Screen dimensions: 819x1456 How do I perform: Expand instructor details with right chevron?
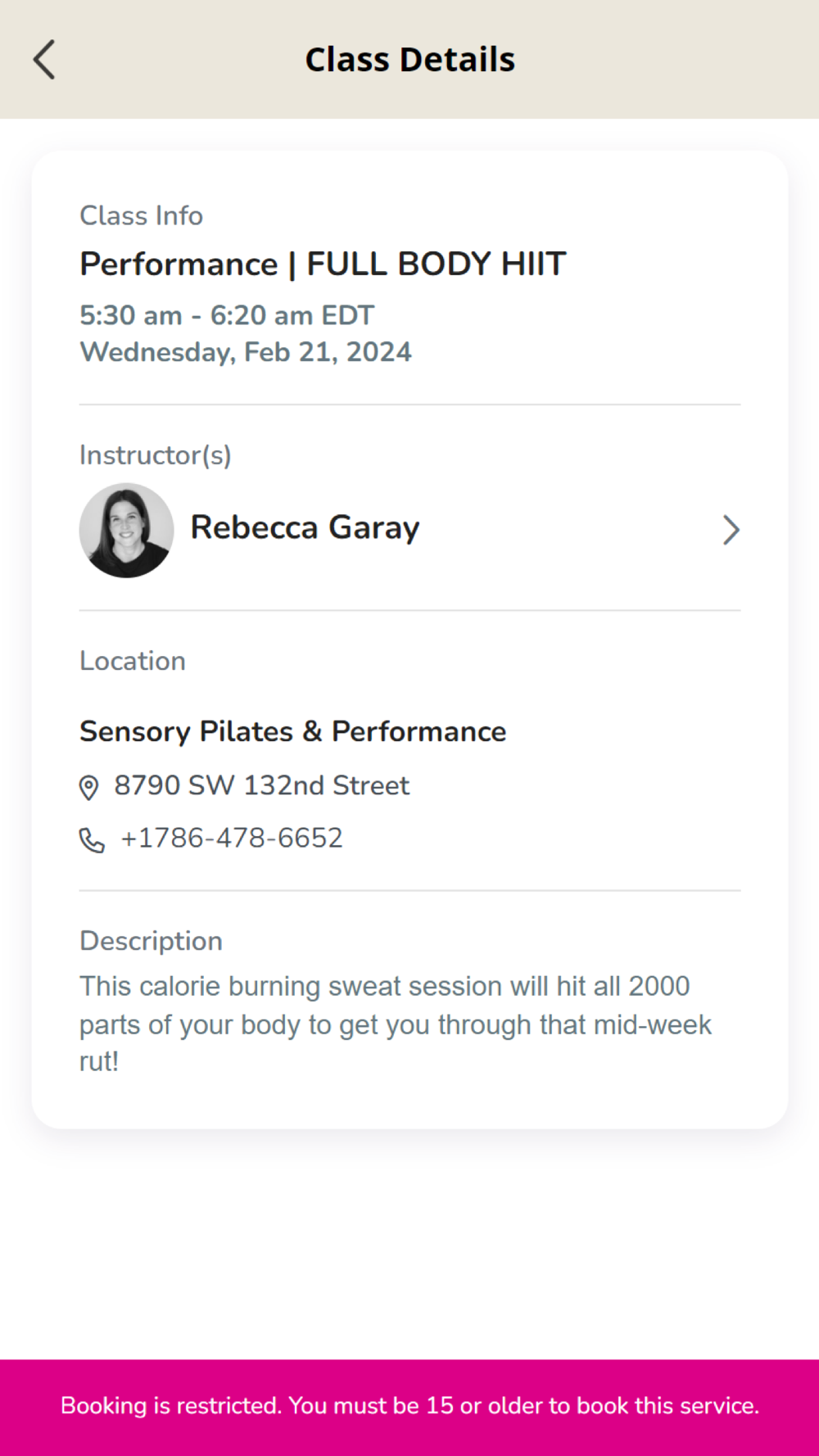click(731, 530)
